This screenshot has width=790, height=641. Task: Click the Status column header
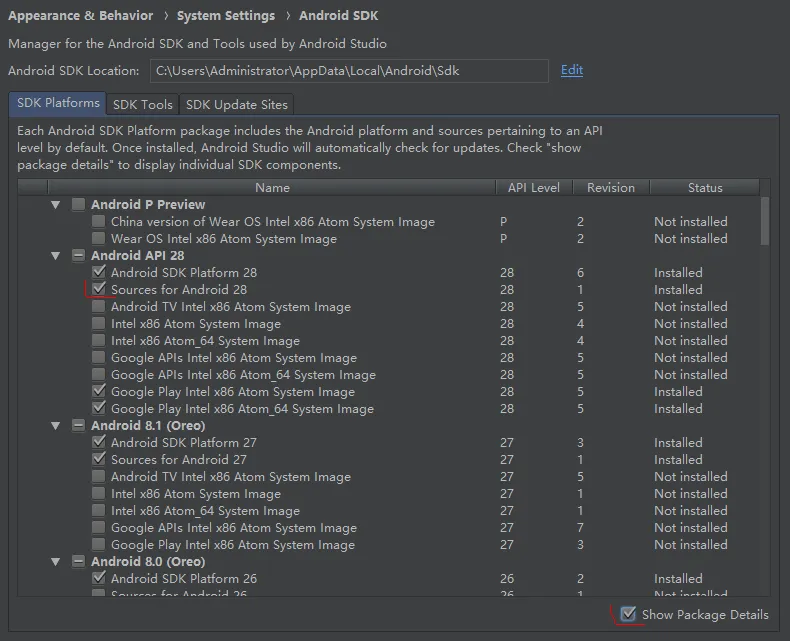click(x=704, y=187)
